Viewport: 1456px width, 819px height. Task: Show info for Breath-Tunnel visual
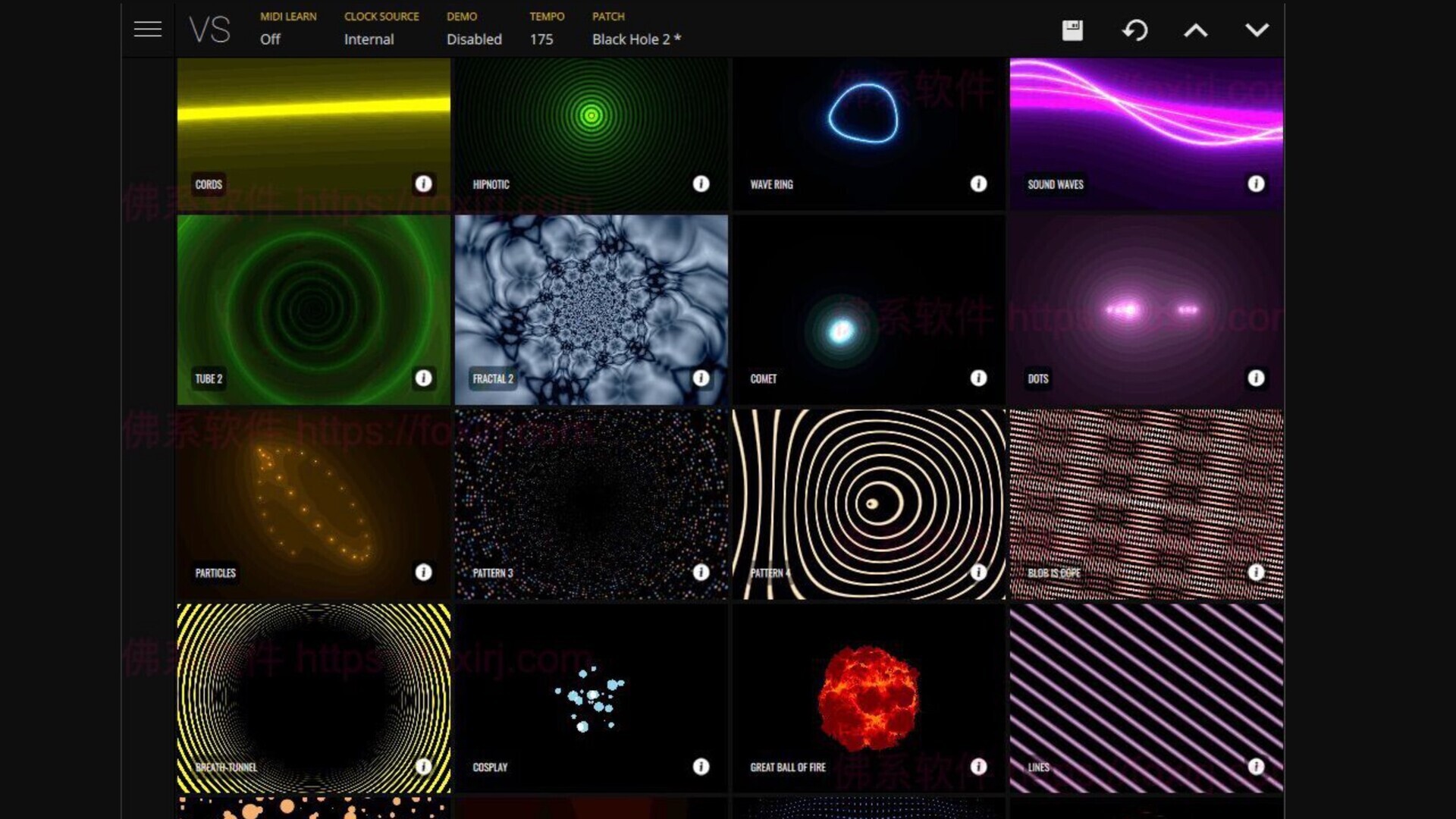coord(423,766)
